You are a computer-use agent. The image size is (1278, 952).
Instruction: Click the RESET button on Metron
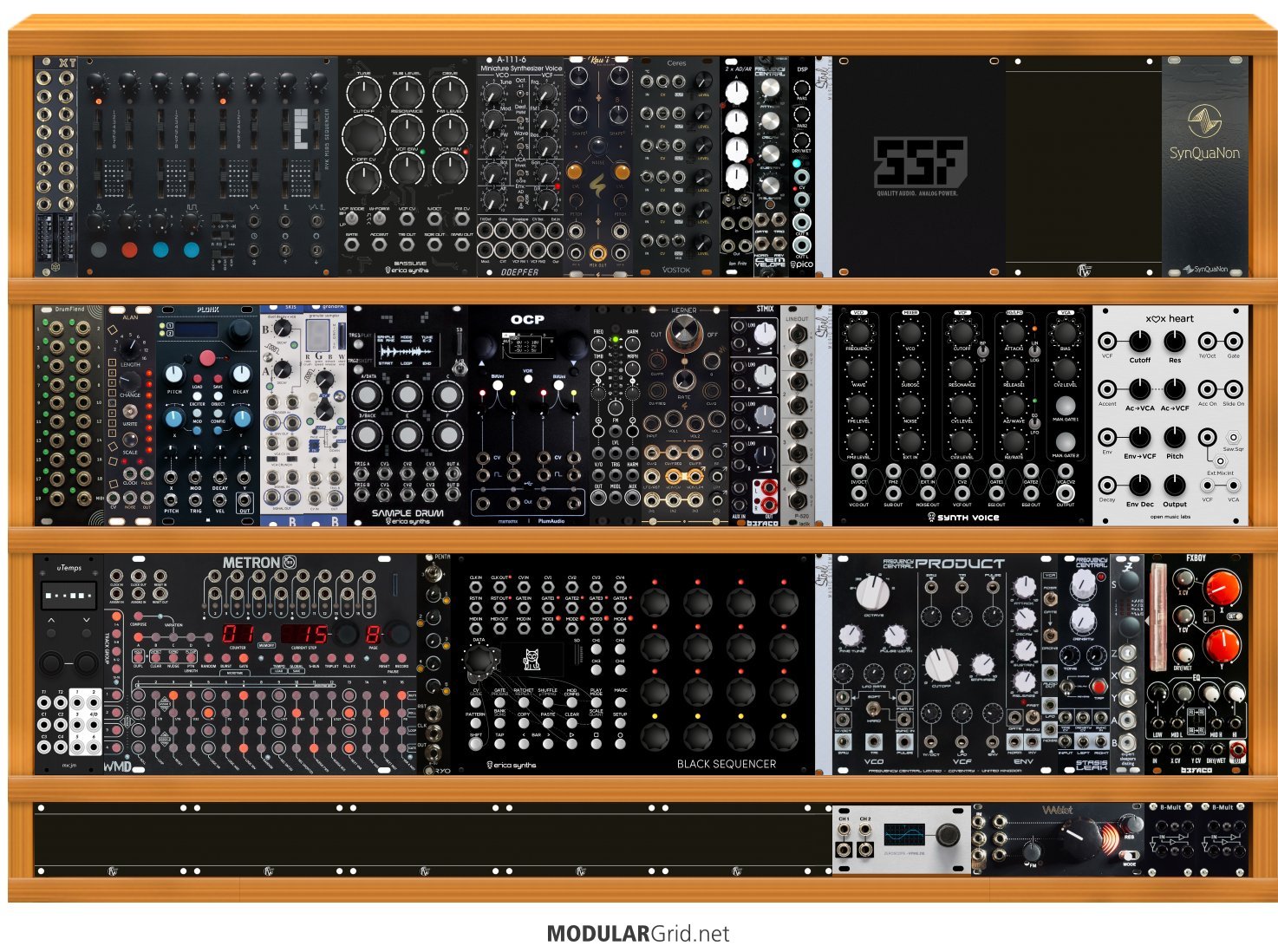(384, 658)
